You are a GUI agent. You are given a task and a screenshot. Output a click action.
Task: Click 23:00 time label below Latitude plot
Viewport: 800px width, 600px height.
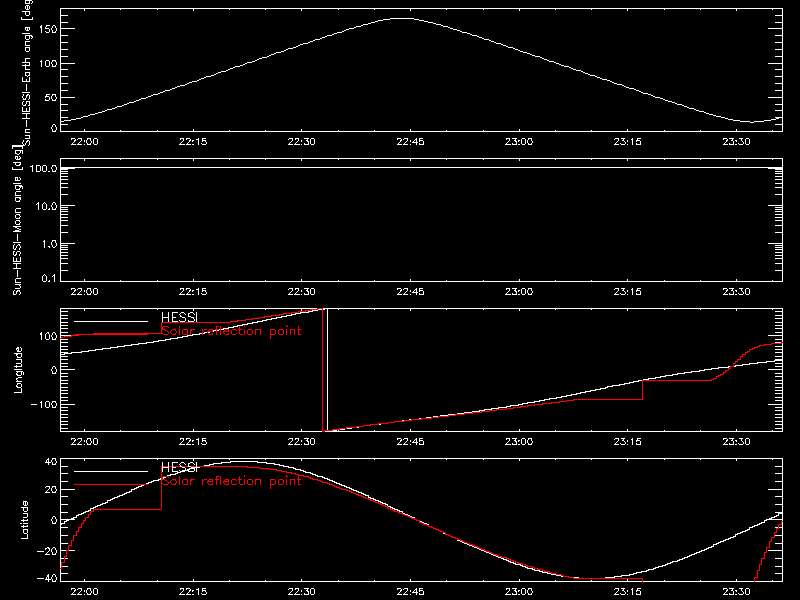(519, 592)
